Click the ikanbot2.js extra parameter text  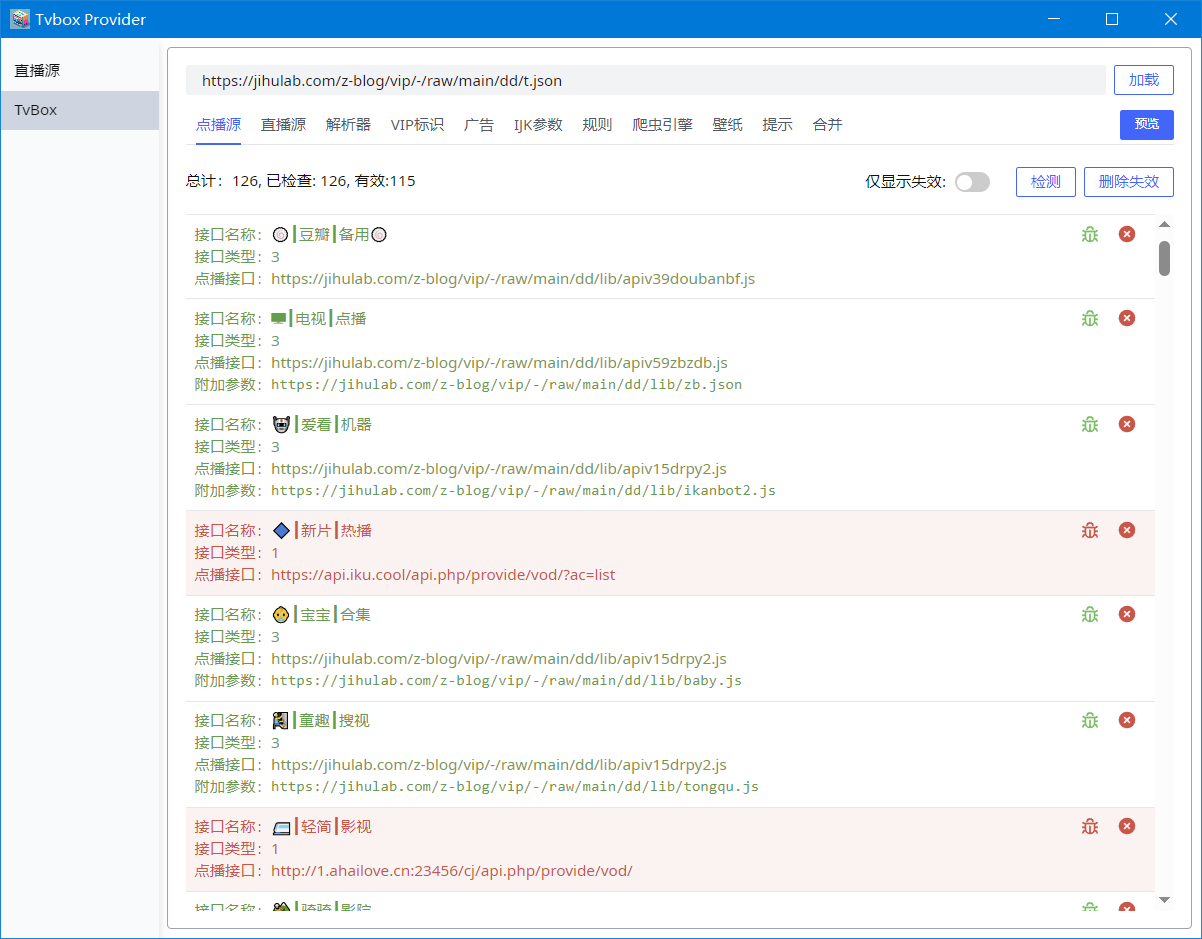click(x=523, y=491)
